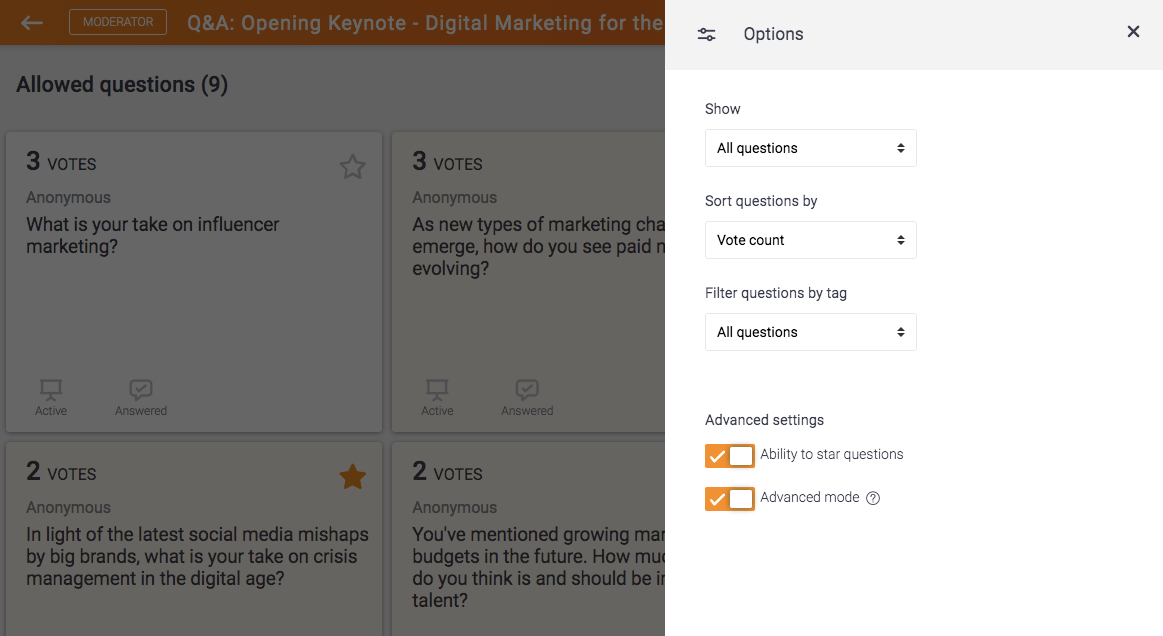This screenshot has height=636, width=1163.
Task: Click the Allowed questions (9) heading
Action: click(x=122, y=85)
